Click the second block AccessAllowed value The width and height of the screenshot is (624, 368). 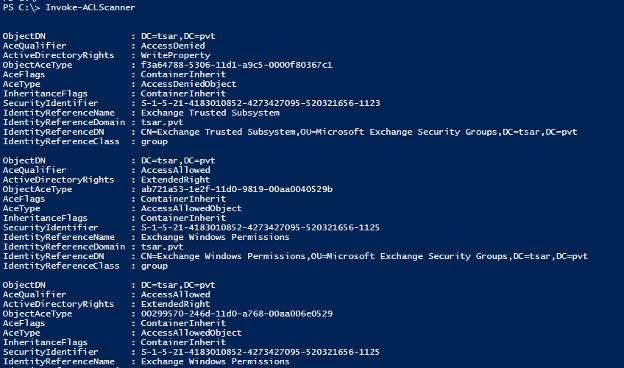coord(176,170)
